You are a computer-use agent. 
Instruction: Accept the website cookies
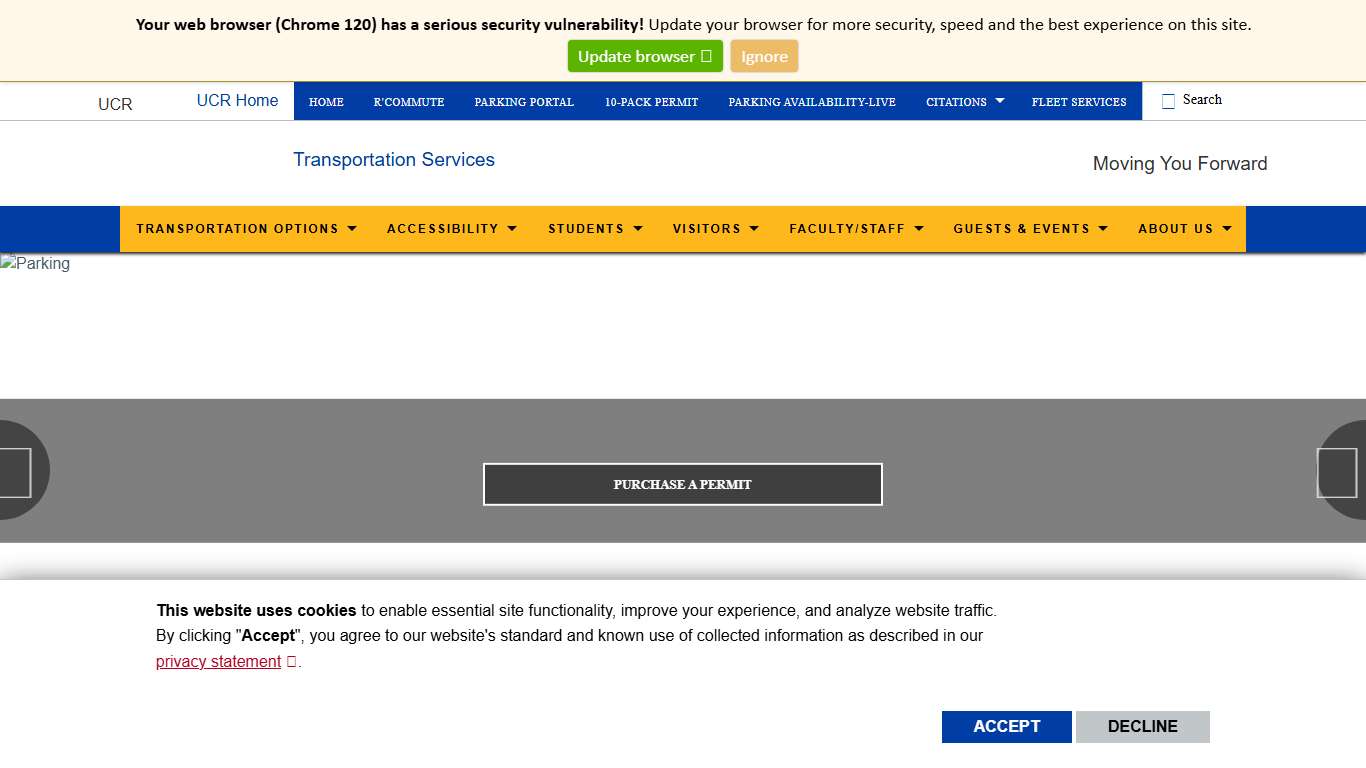(x=1006, y=726)
